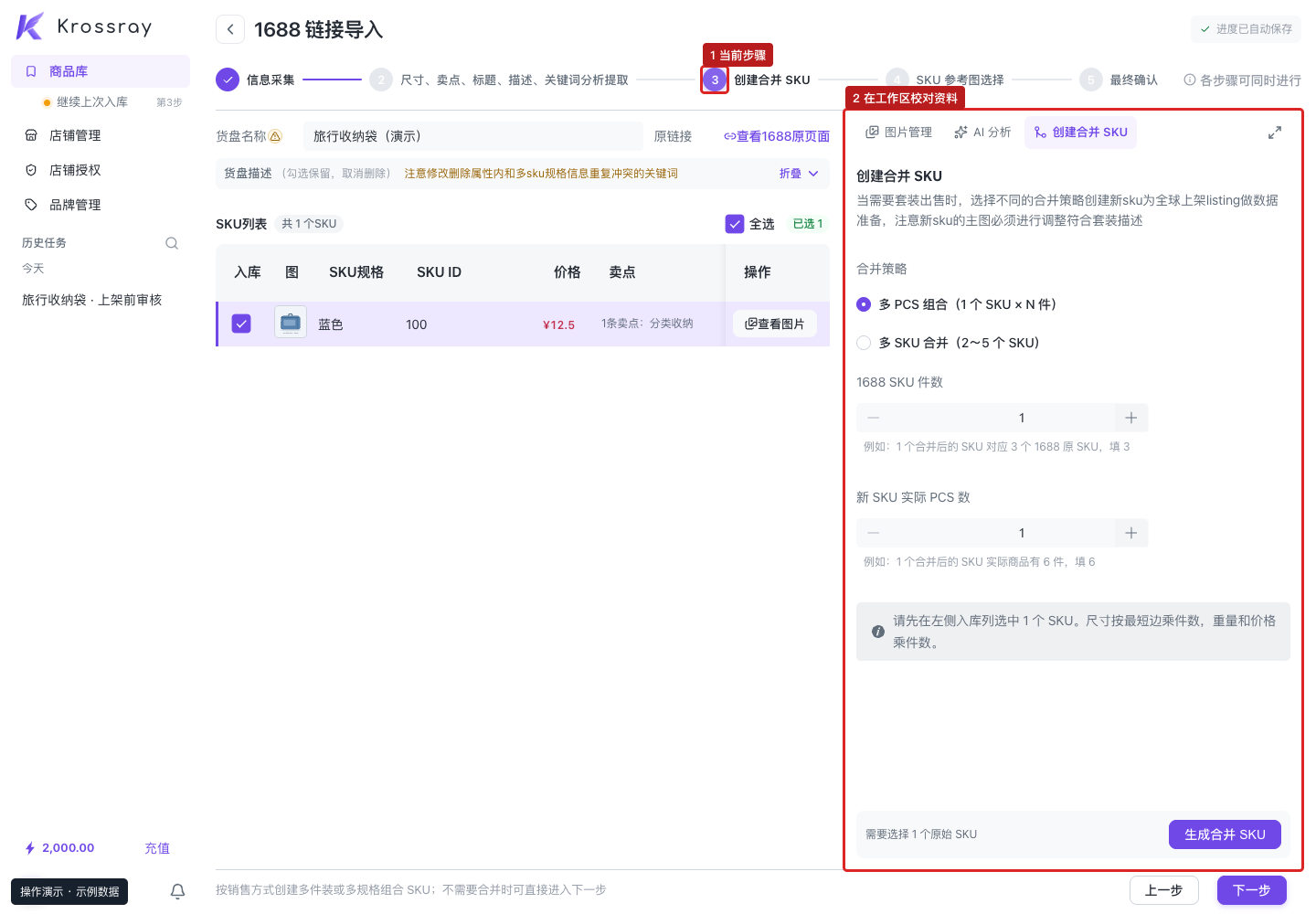Toggle the 全选 checkbox

tap(735, 224)
